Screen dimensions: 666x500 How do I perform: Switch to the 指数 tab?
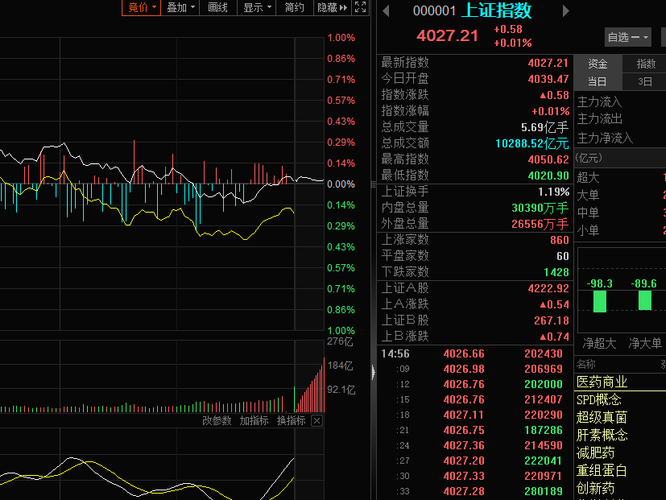[646, 64]
